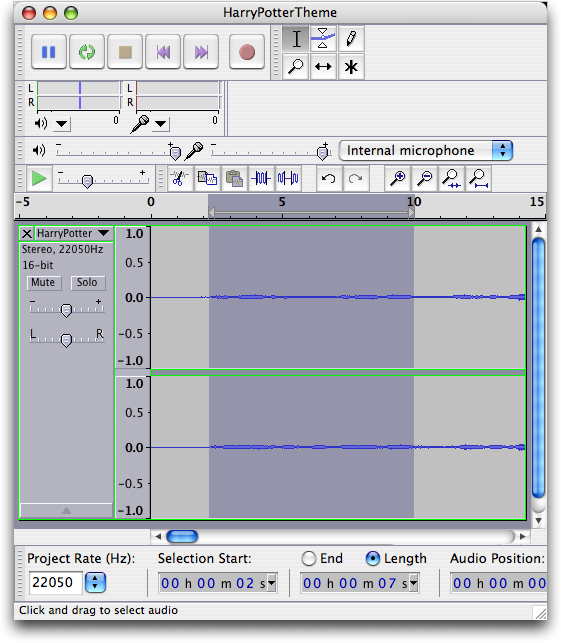Screen dimensions: 561x643
Task: Skip to end of track
Action: [x=201, y=52]
